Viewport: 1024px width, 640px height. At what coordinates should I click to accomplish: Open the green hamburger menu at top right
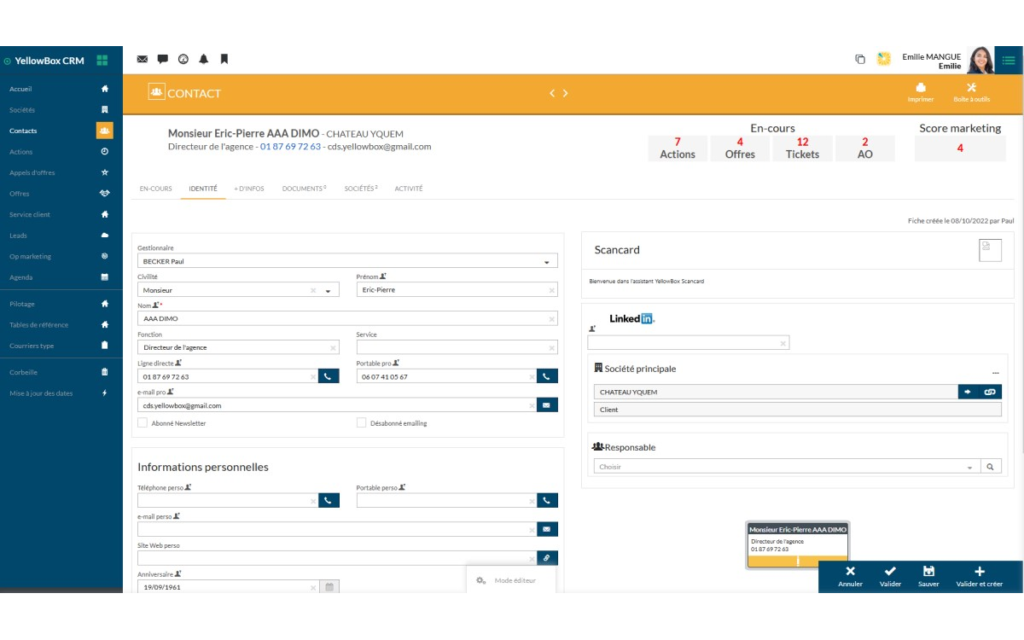pyautogui.click(x=1009, y=60)
